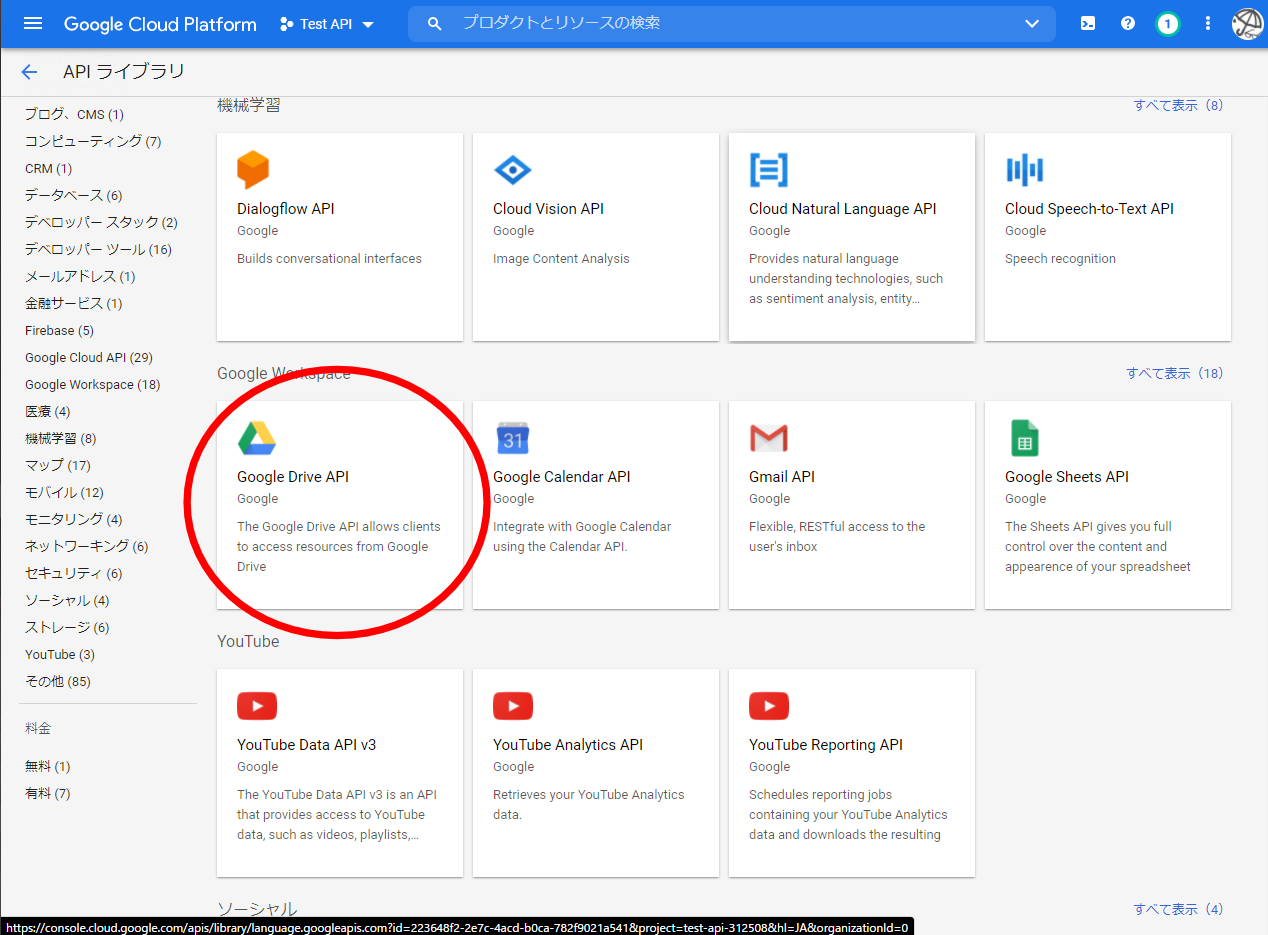Show all 8 機械学習 APIs
1268x935 pixels.
1178,105
